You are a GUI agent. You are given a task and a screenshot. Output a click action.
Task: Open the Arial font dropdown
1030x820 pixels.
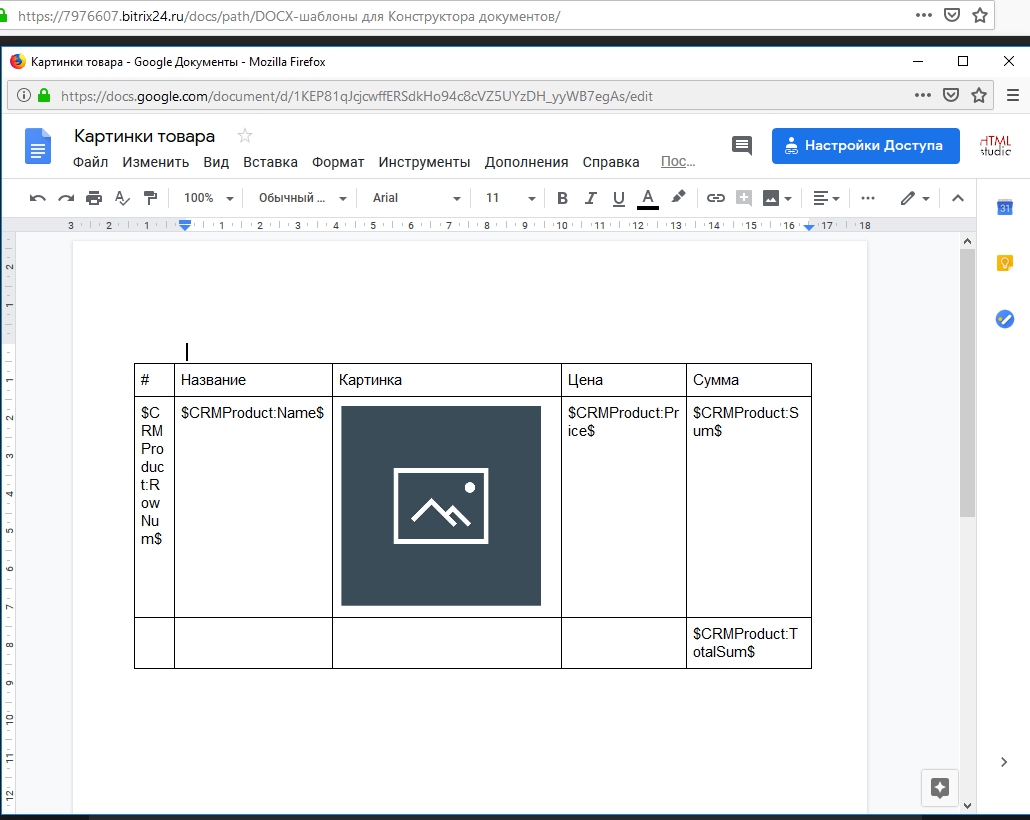pyautogui.click(x=416, y=198)
